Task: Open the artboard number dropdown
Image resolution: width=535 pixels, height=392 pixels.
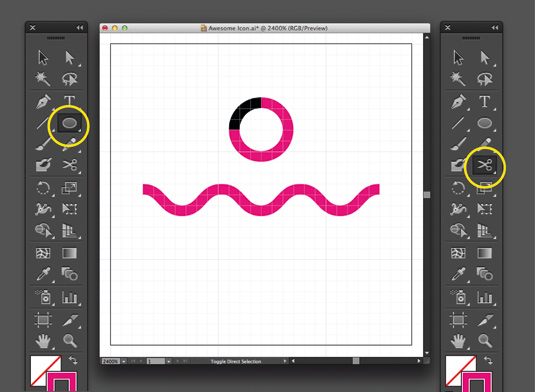Action: pyautogui.click(x=168, y=361)
